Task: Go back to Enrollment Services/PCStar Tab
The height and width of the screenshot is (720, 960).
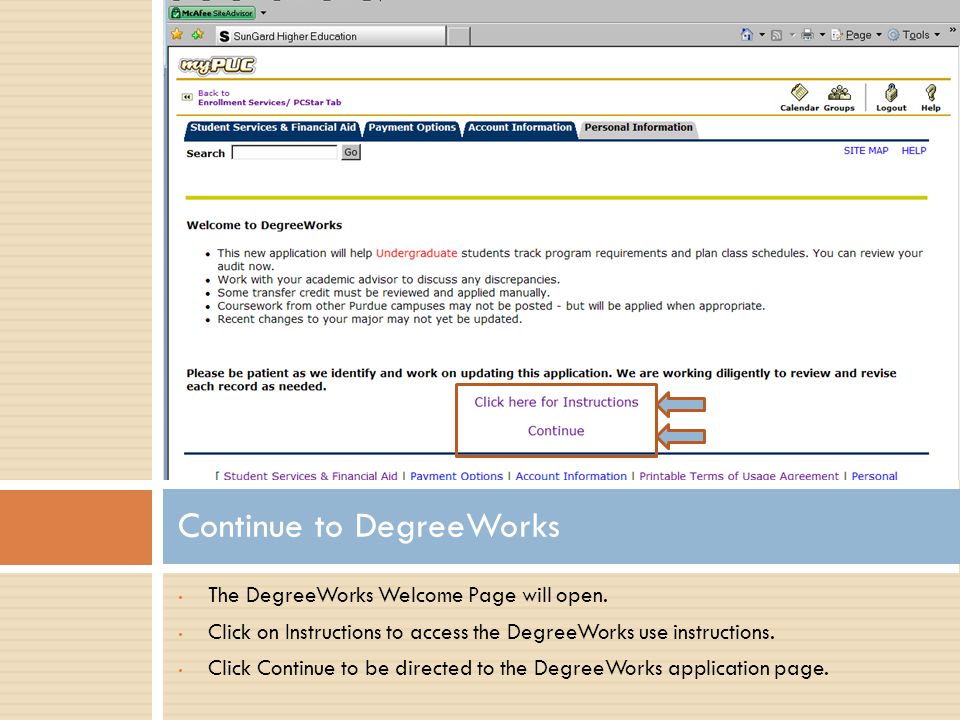Action: coord(269,98)
